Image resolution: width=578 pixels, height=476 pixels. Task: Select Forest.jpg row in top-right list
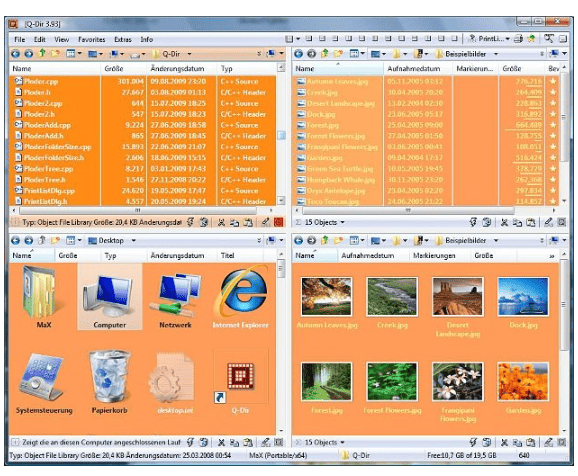point(426,125)
